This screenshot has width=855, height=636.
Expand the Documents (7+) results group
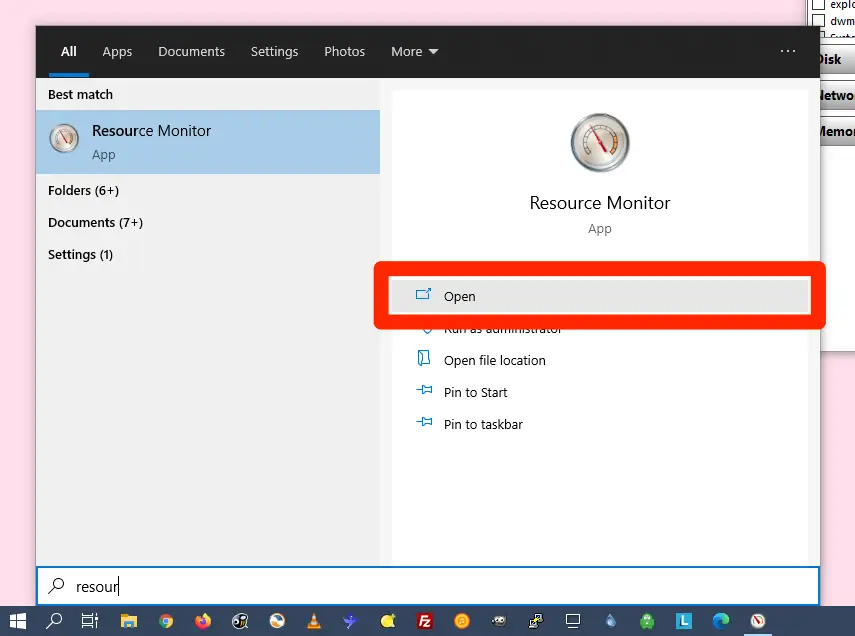click(x=95, y=222)
